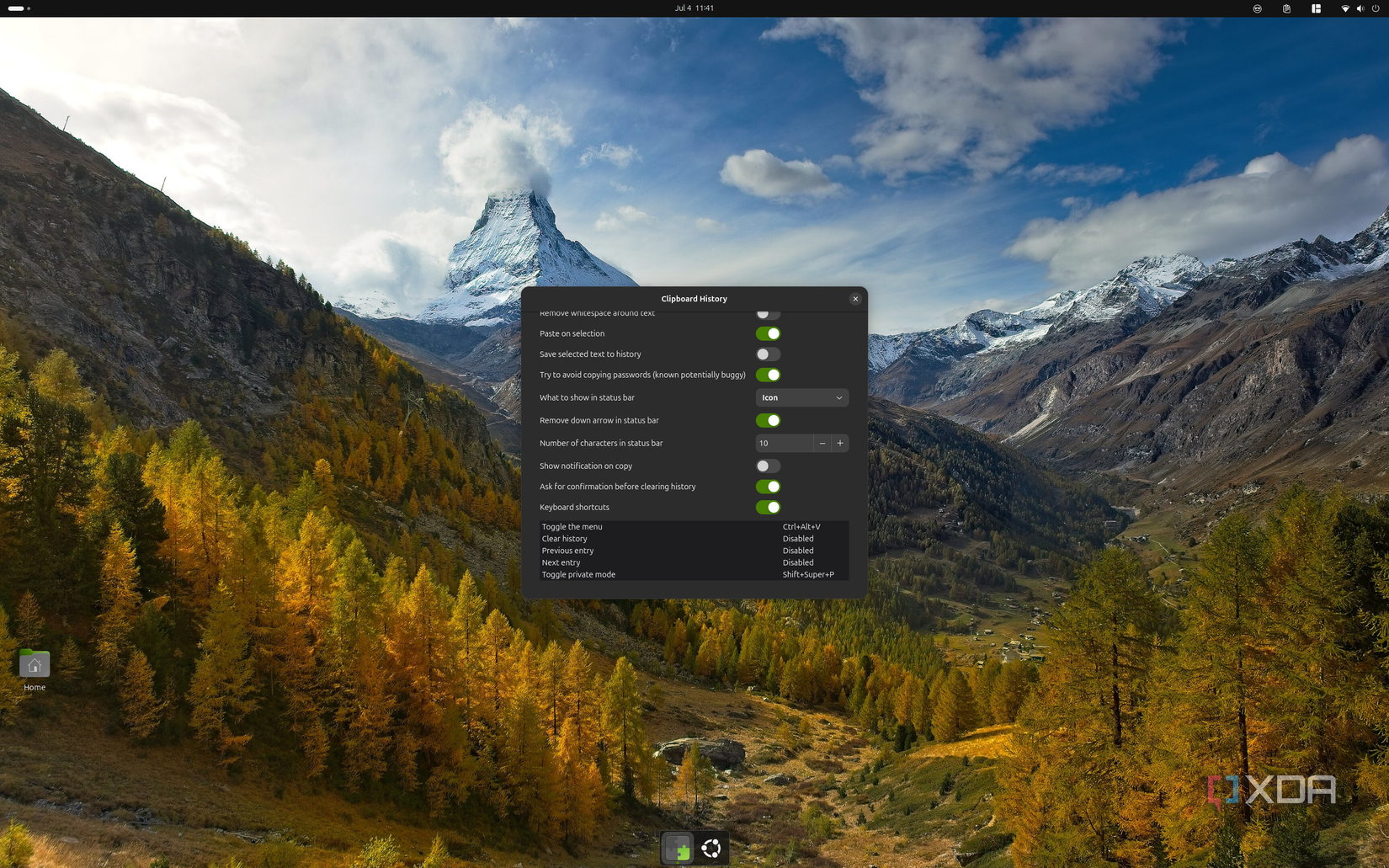Click the volume icon in the system tray
The width and height of the screenshot is (1389, 868).
coord(1360,8)
